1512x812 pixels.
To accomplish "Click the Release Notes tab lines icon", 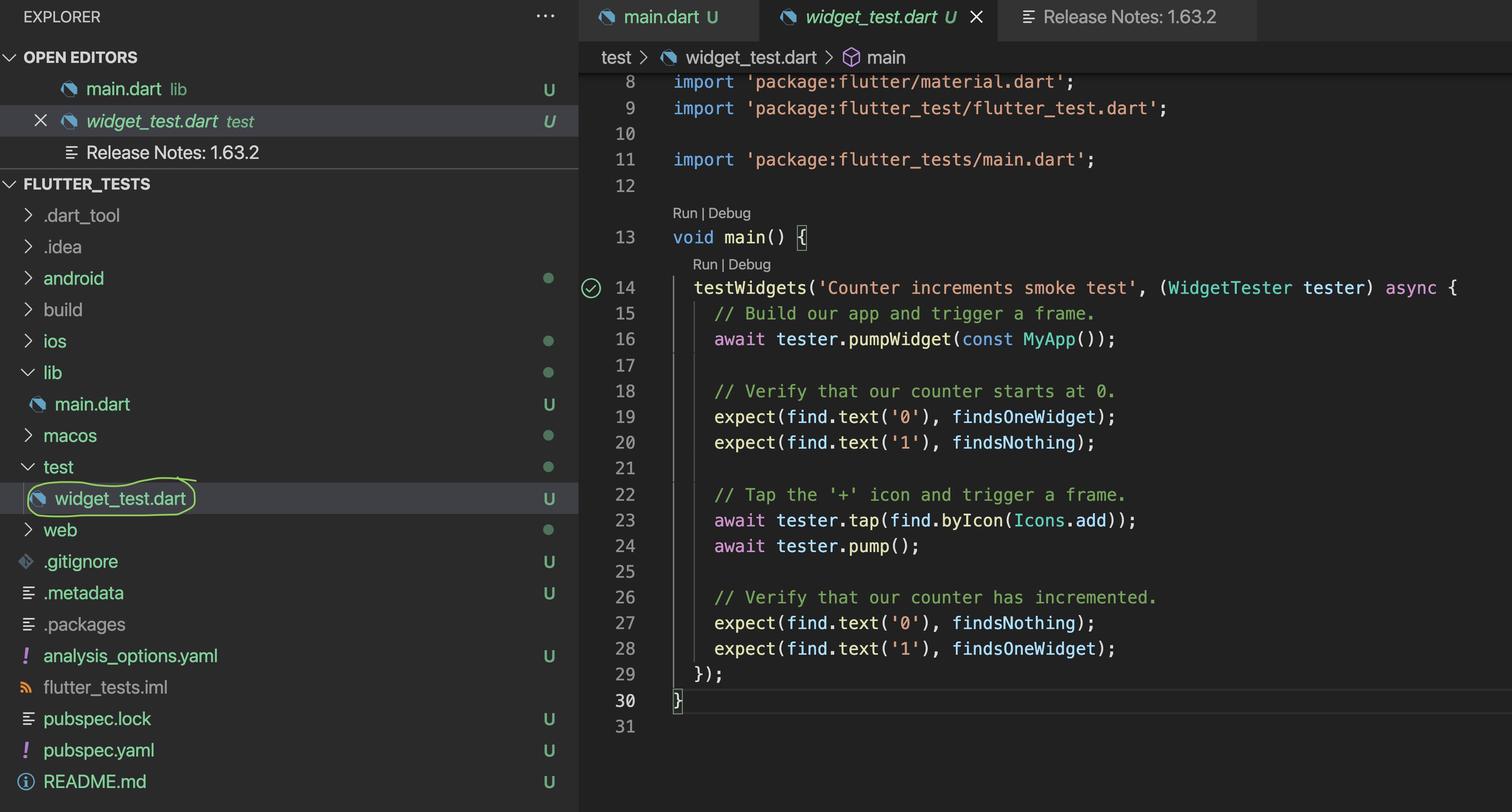I will point(1028,17).
